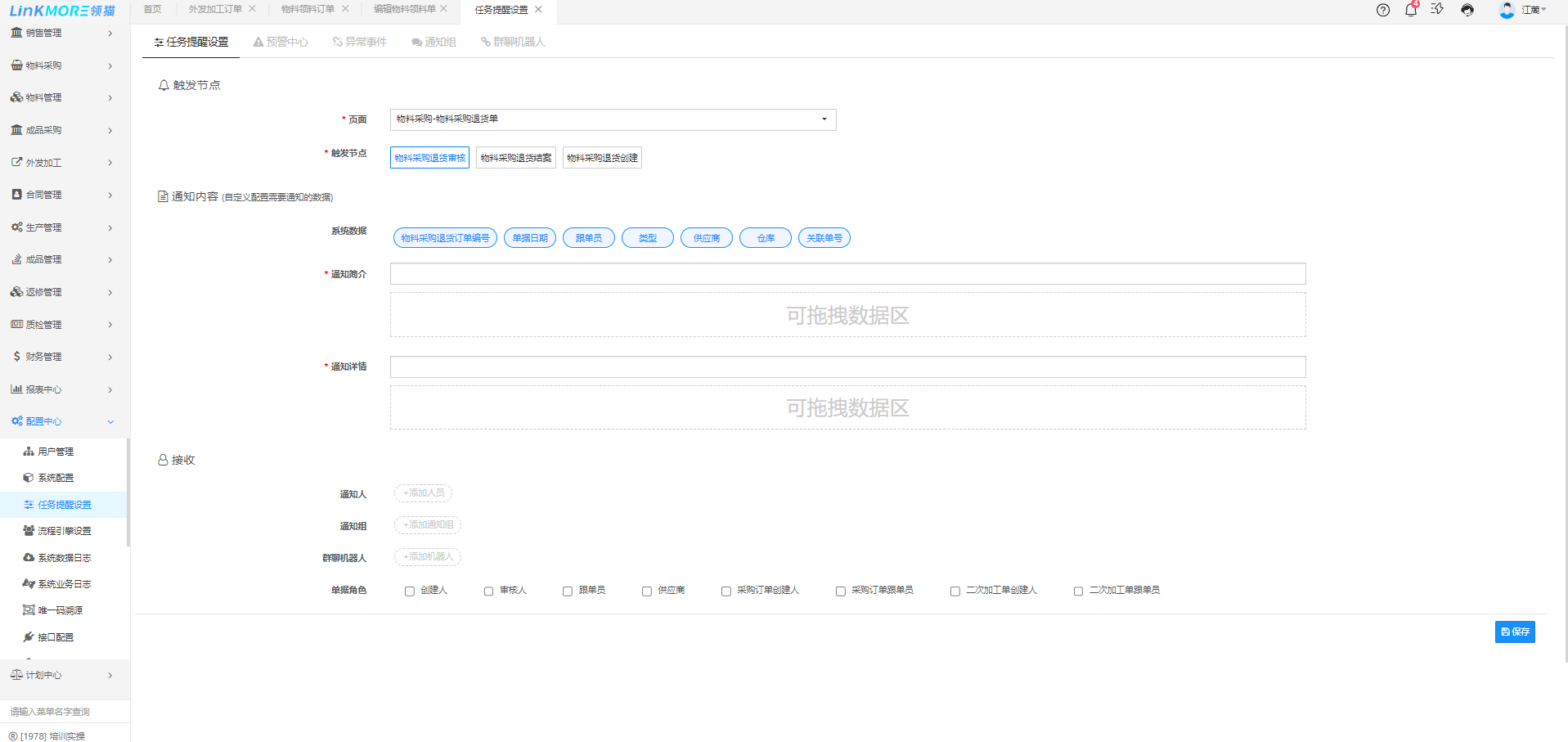The image size is (1568, 742).
Task: Enable the 审核人 checkbox
Action: click(x=488, y=591)
